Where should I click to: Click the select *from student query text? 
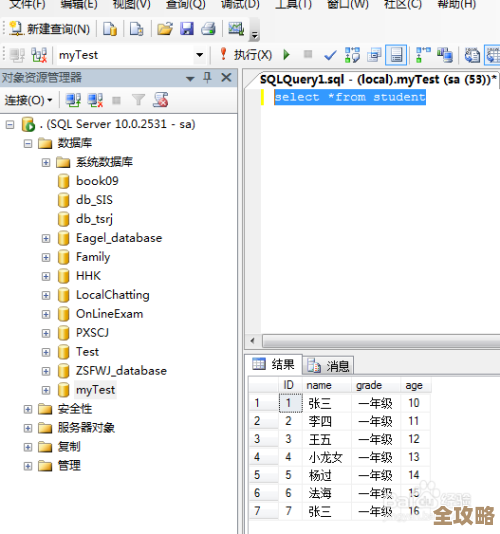[350, 97]
